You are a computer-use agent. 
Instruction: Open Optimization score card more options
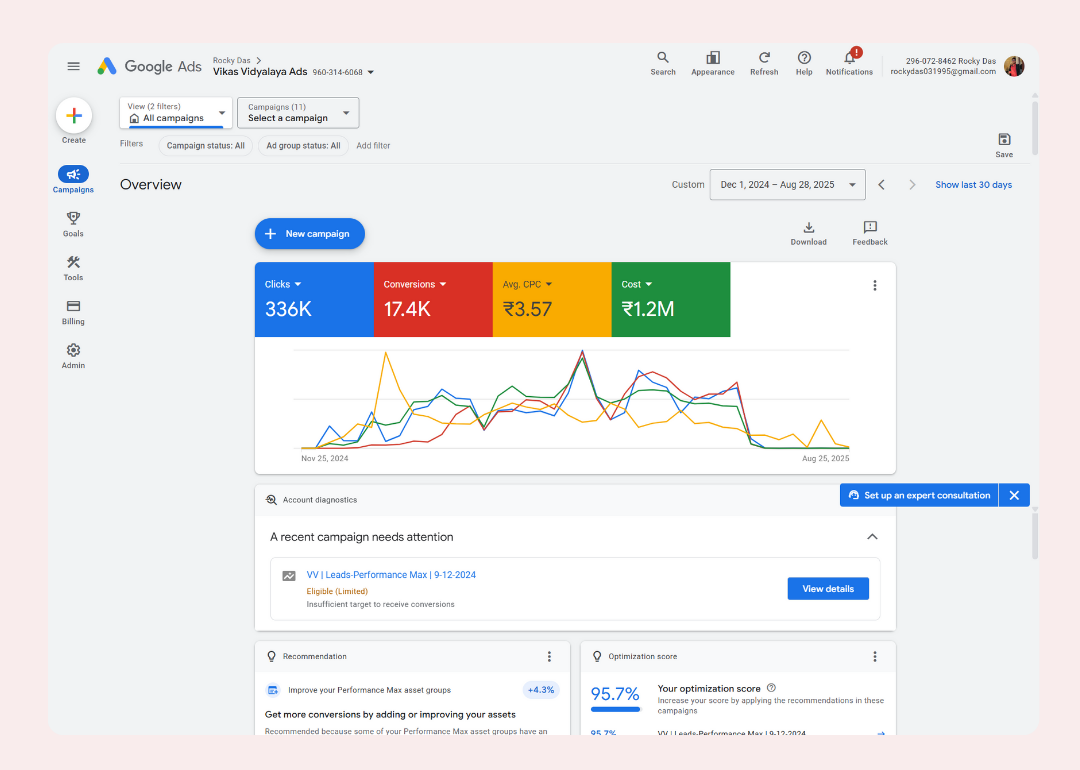click(875, 656)
